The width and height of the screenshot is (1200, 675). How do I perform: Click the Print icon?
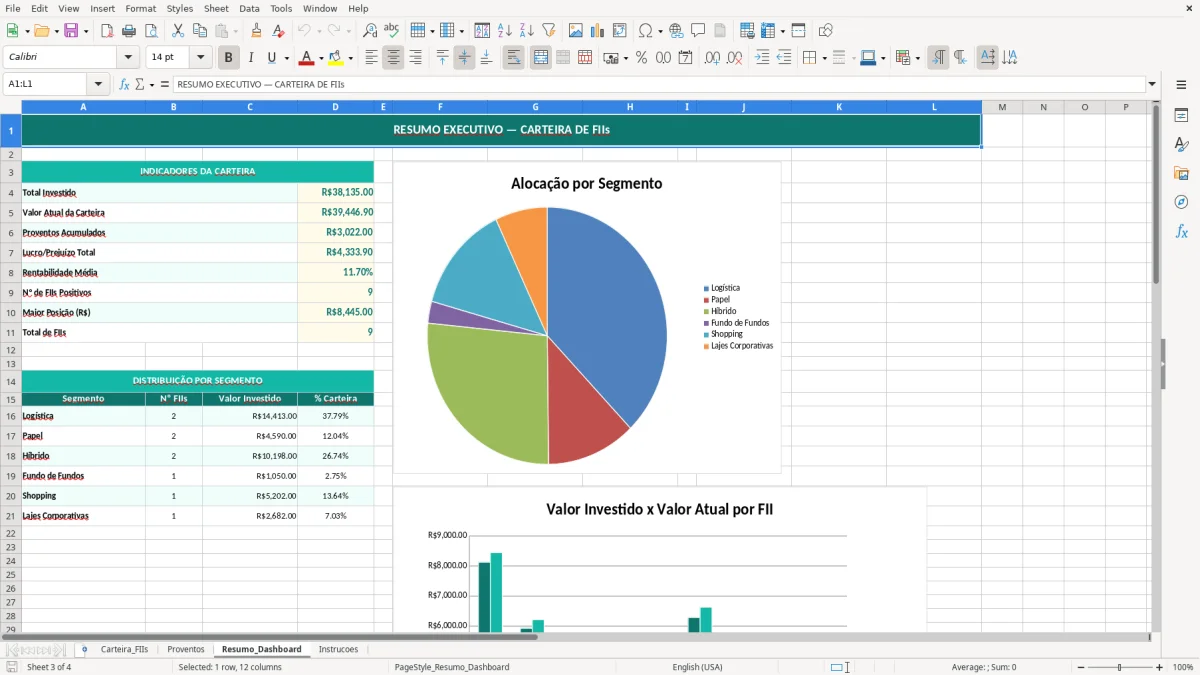pyautogui.click(x=129, y=31)
